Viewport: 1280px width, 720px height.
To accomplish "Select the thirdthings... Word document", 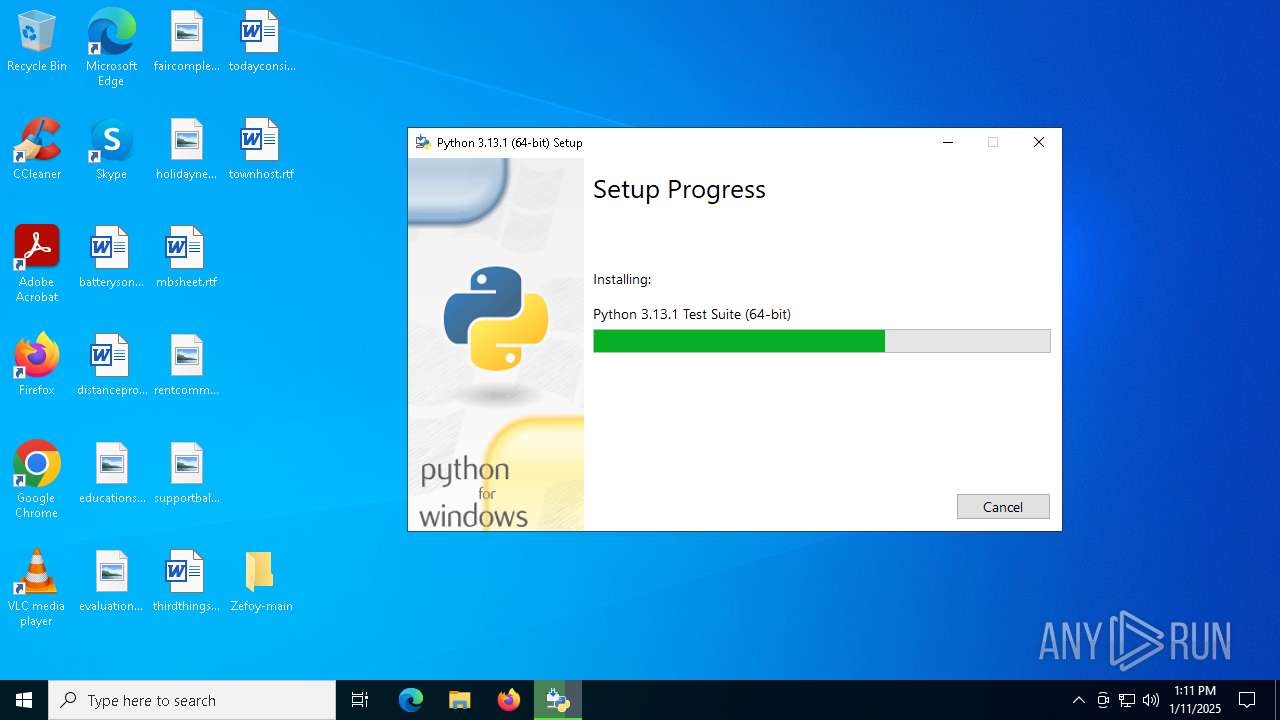I will tap(186, 582).
